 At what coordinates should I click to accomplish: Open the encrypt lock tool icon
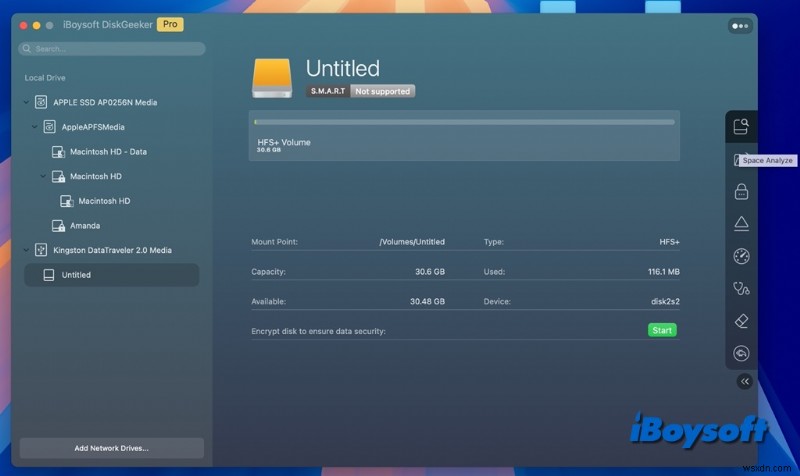741,192
